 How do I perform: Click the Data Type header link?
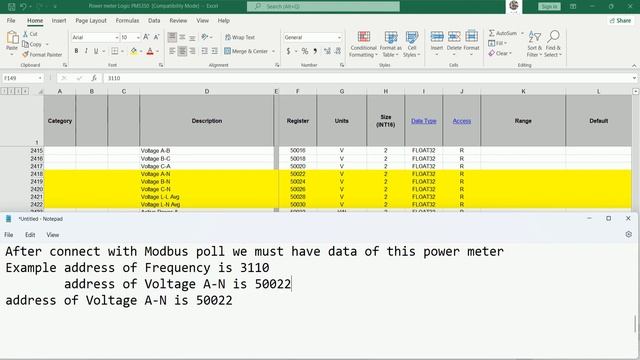point(424,121)
